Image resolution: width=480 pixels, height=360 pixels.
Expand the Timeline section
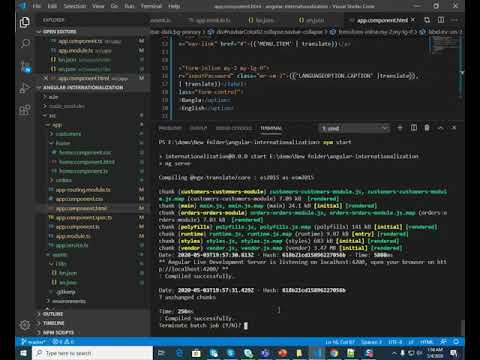click(53, 323)
